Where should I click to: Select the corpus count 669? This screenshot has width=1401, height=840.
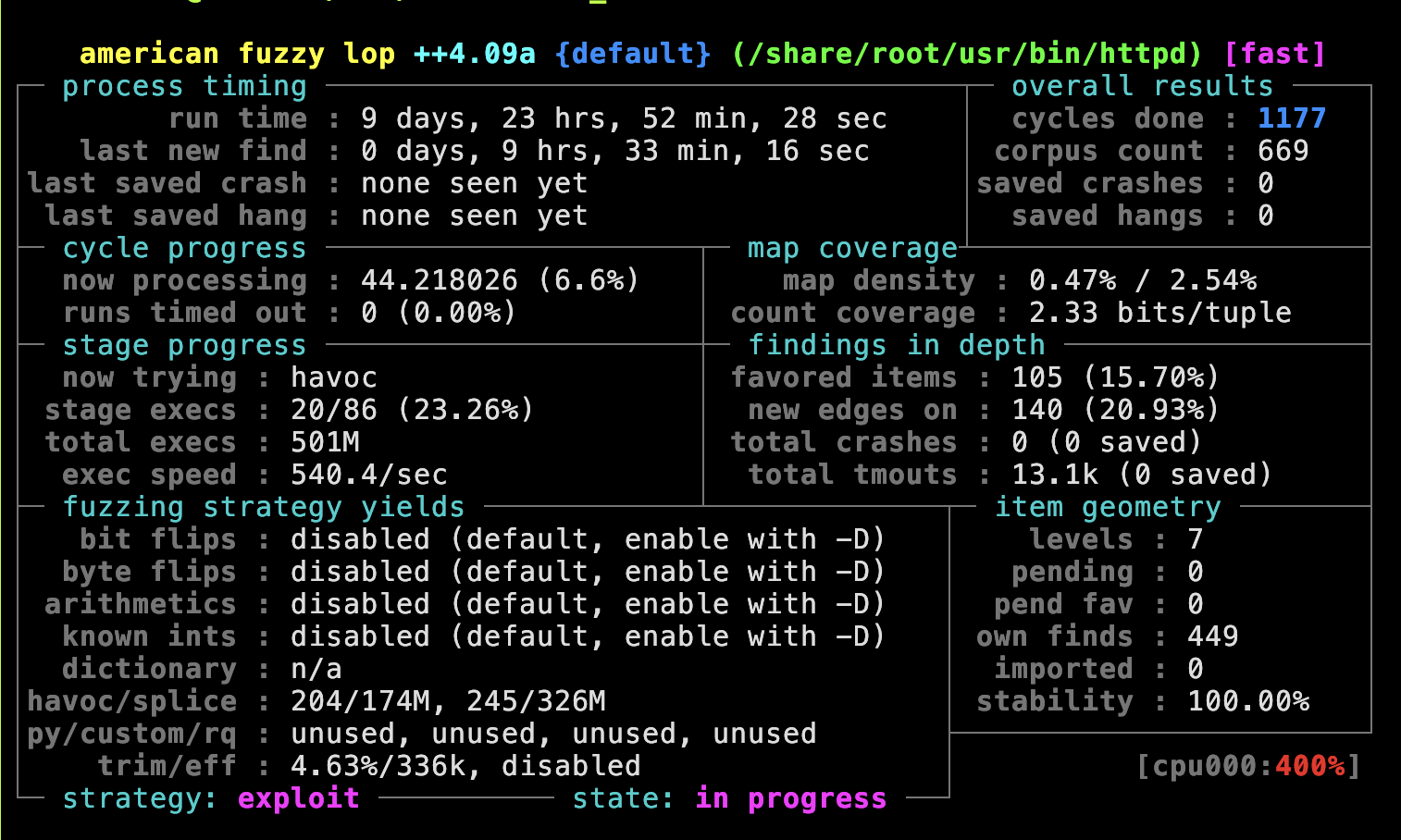pyautogui.click(x=1283, y=151)
